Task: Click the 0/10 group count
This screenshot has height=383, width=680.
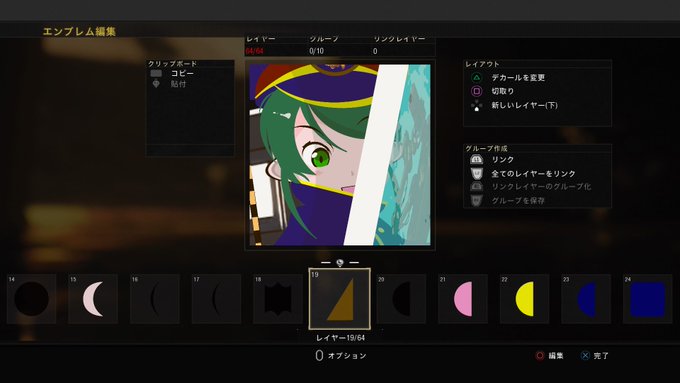Action: coord(317,51)
